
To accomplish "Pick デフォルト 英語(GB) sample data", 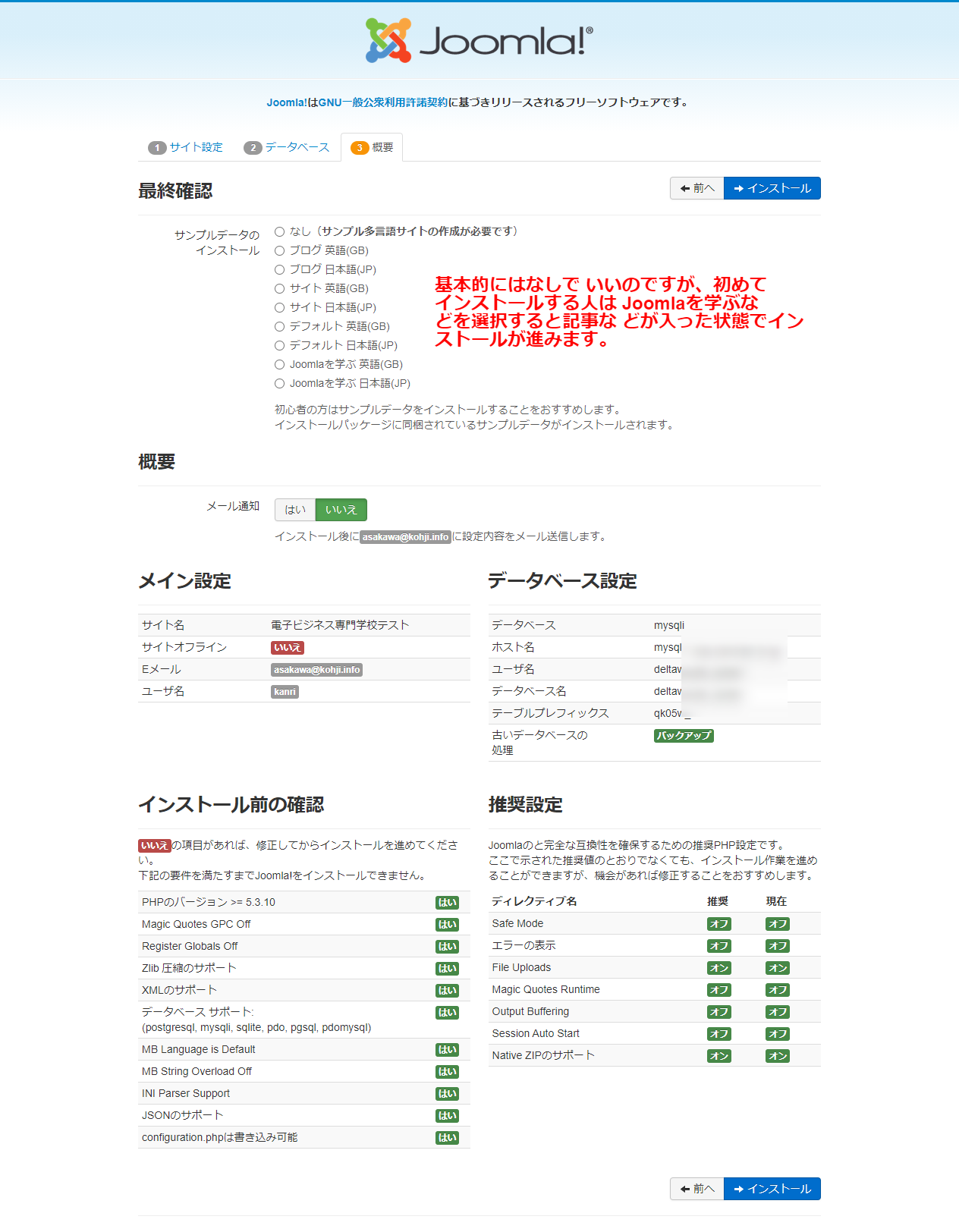I will click(x=280, y=326).
